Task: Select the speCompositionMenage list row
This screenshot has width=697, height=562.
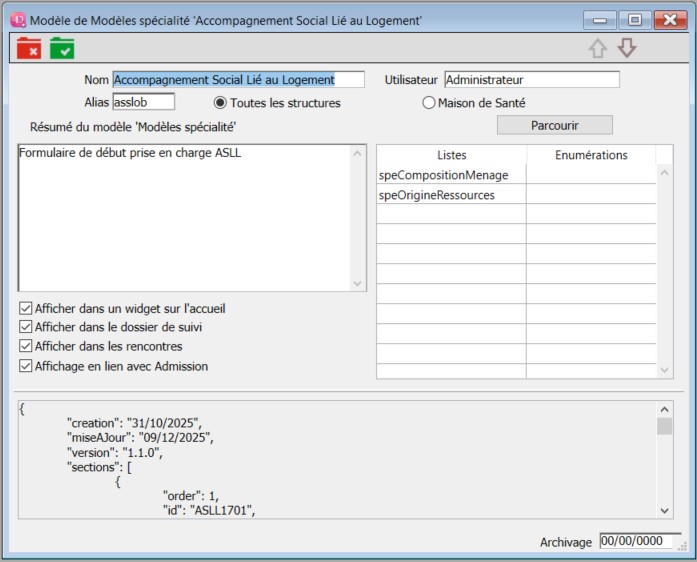Action: pyautogui.click(x=451, y=176)
